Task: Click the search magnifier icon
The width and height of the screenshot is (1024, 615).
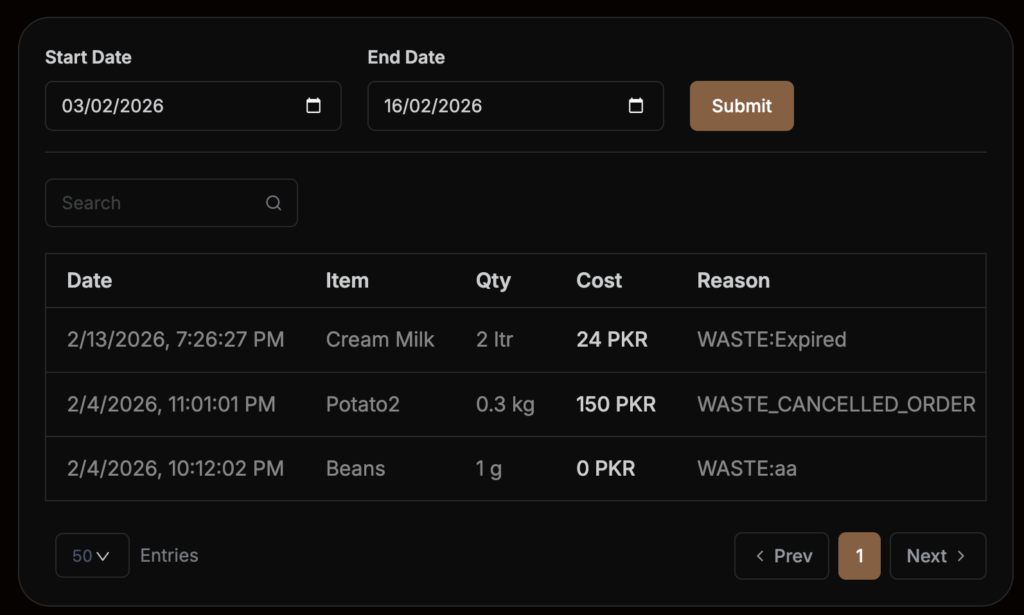Action: point(273,203)
